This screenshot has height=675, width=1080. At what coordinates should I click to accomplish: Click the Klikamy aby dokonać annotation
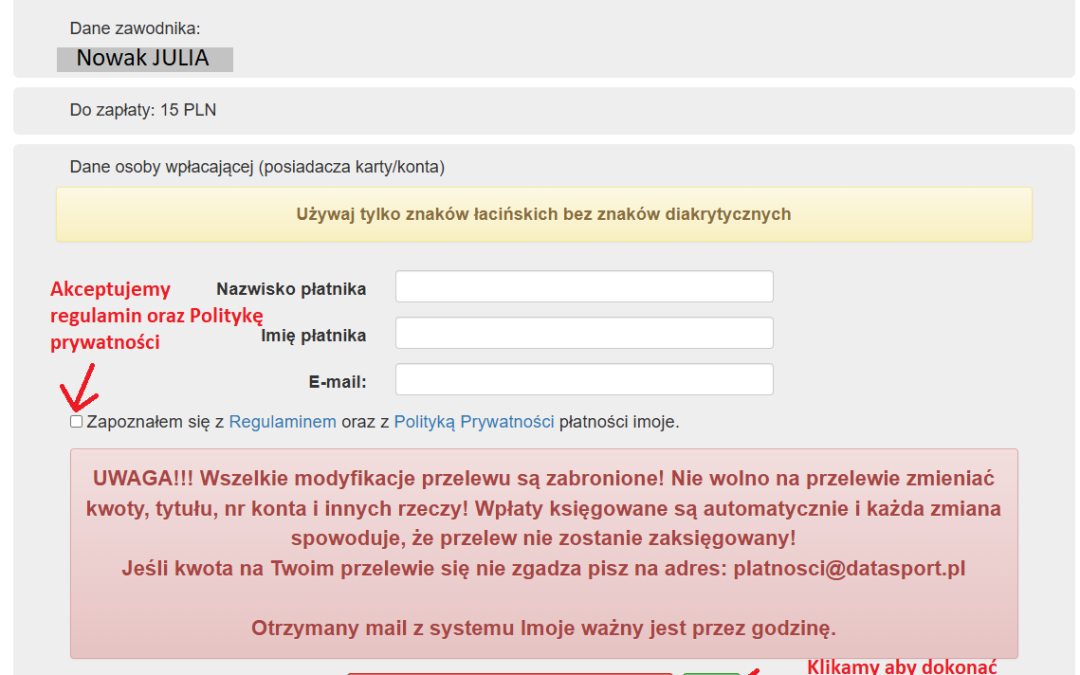pyautogui.click(x=901, y=666)
